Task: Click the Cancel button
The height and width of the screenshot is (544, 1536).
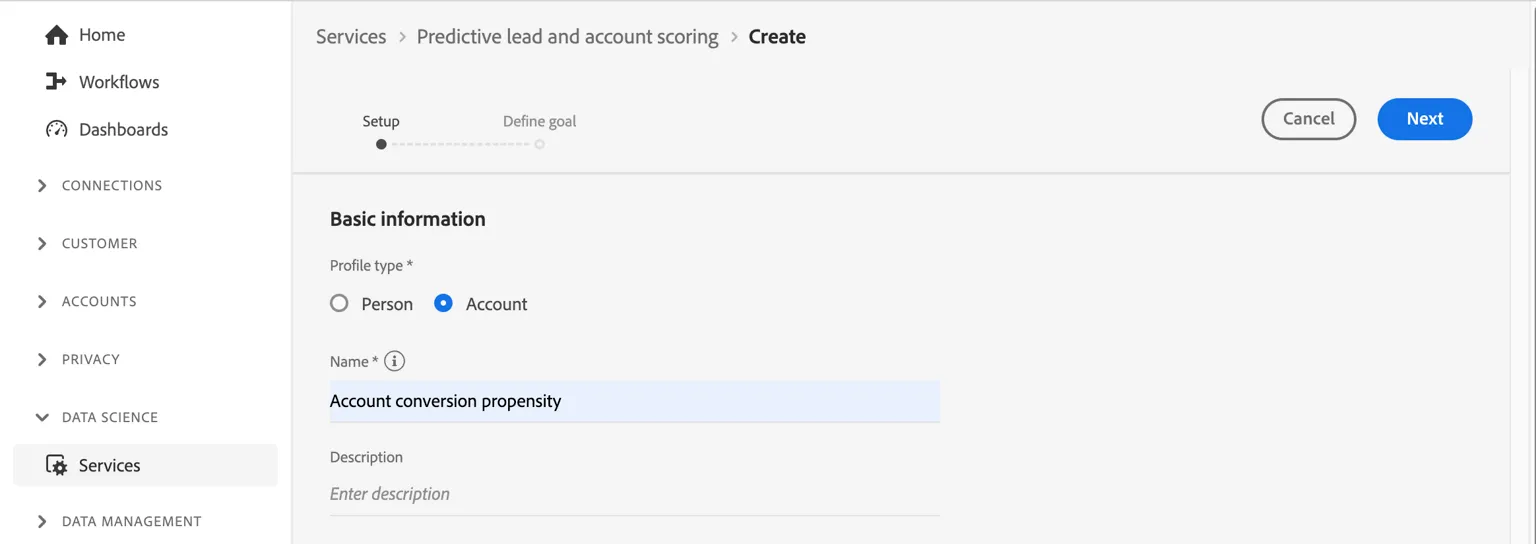Action: [1309, 119]
